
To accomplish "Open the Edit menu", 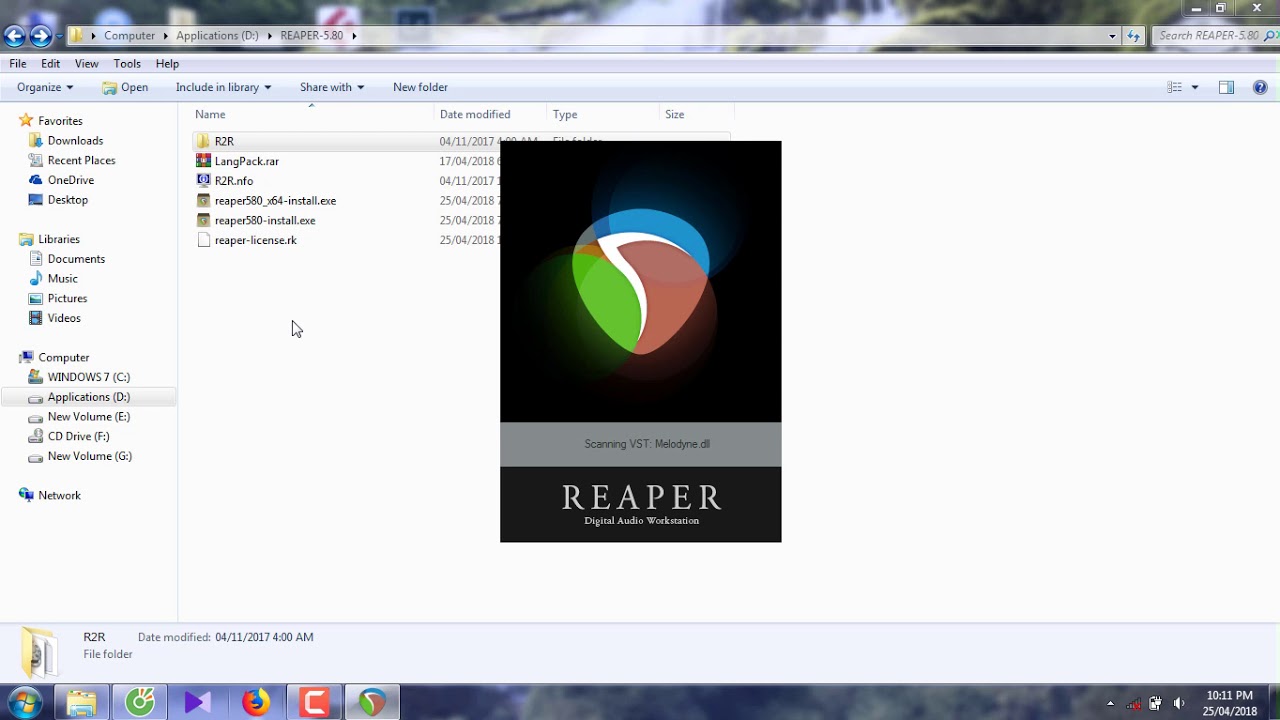I will (x=51, y=63).
